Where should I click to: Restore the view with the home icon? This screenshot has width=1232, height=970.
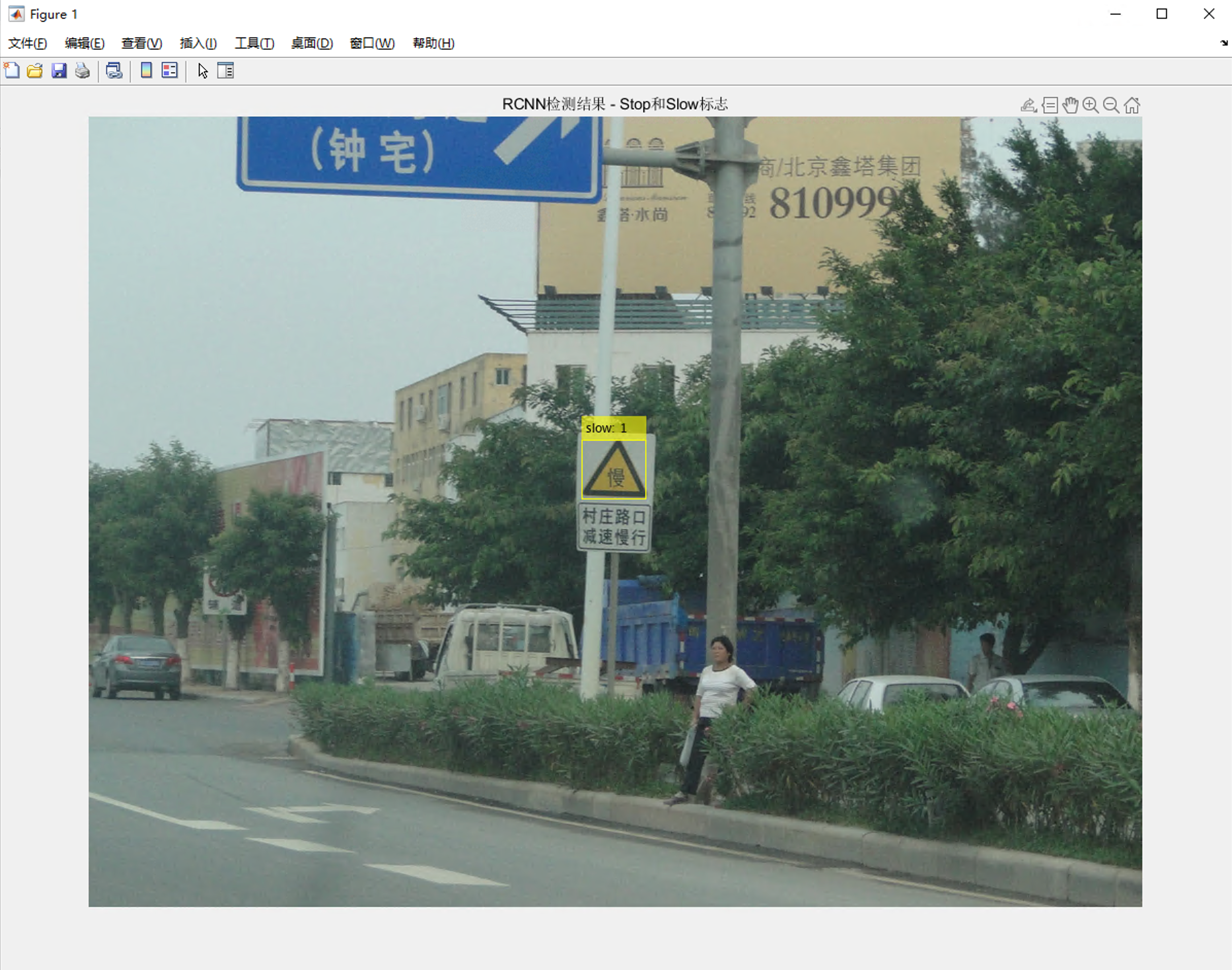click(x=1132, y=105)
